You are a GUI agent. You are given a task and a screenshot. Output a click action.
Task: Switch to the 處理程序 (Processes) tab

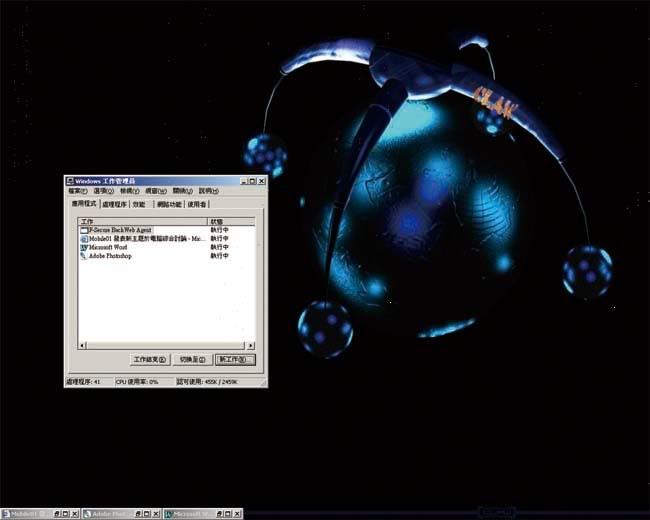(x=114, y=204)
